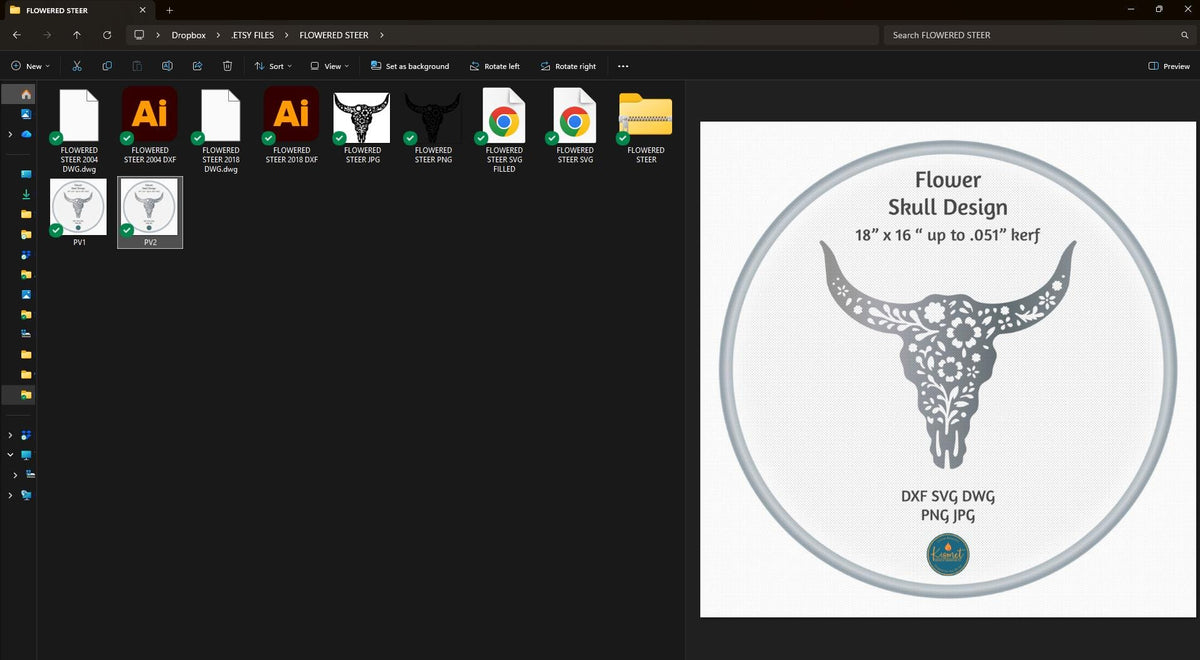The image size is (1200, 660).
Task: Click the Paste icon in toolbar
Action: coord(137,66)
